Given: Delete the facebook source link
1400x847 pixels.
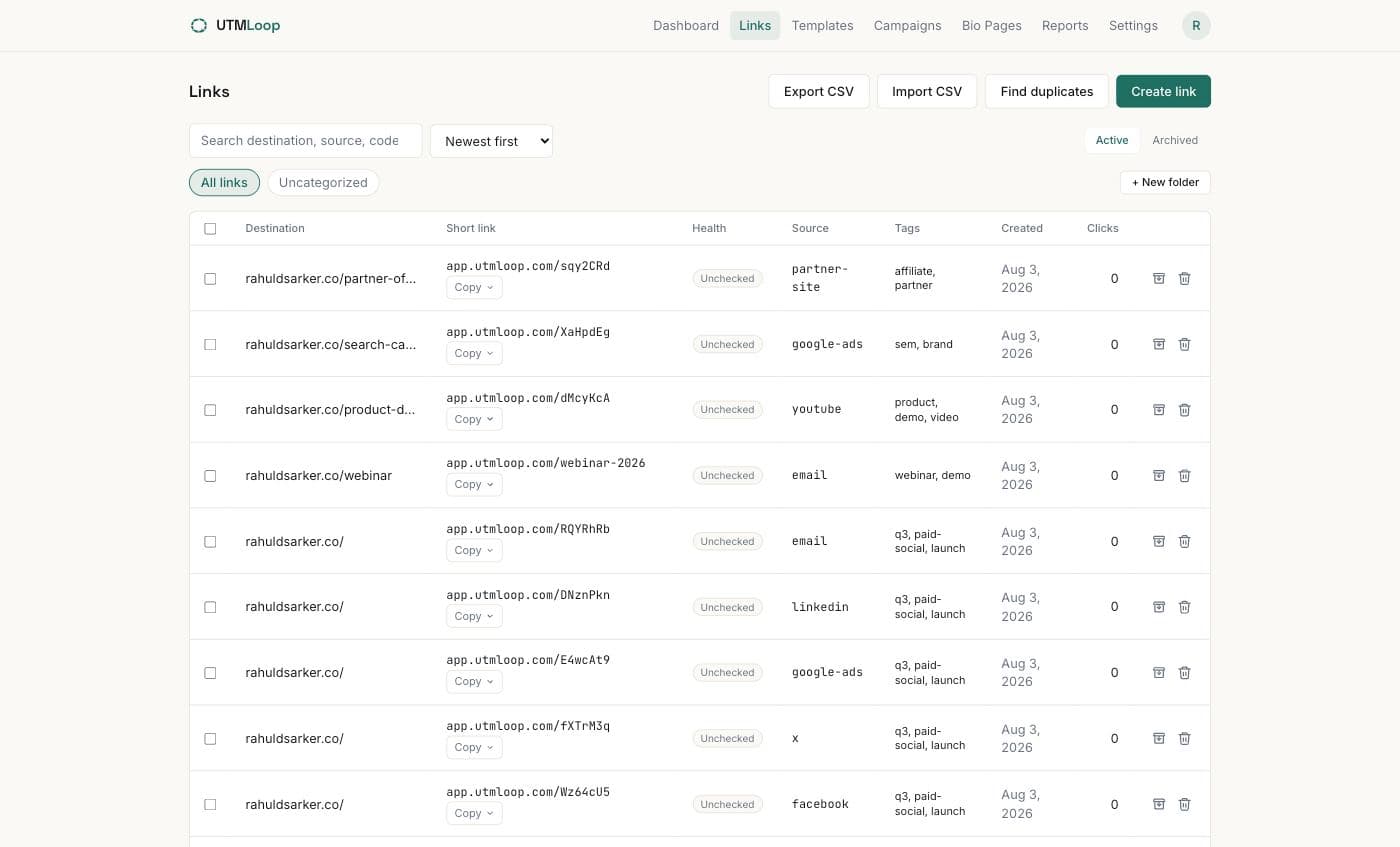Looking at the screenshot, I should pyautogui.click(x=1184, y=804).
